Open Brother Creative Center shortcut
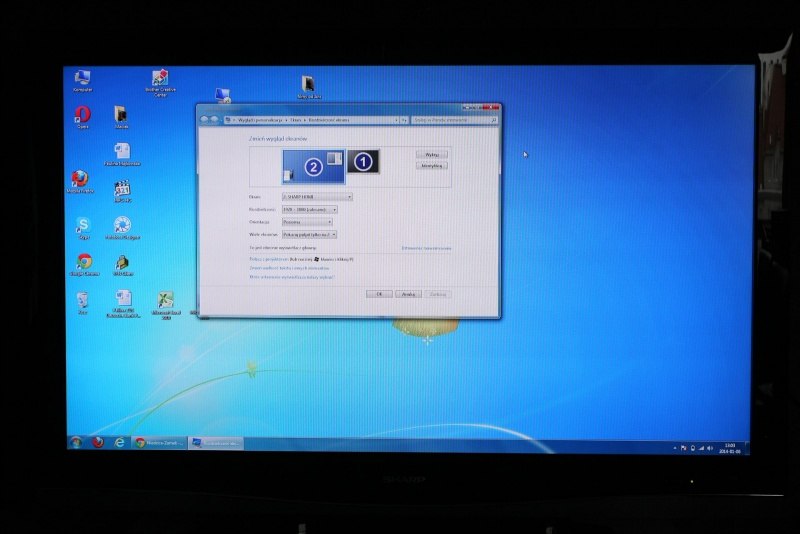This screenshot has width=800, height=534. pos(160,79)
